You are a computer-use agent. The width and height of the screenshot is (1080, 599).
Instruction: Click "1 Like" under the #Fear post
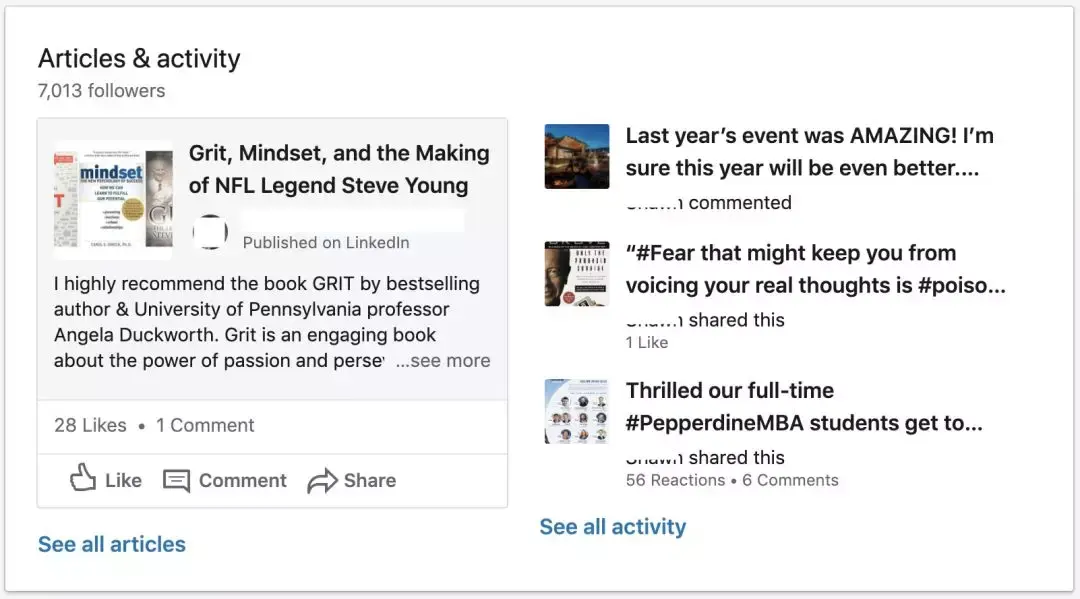[x=647, y=342]
